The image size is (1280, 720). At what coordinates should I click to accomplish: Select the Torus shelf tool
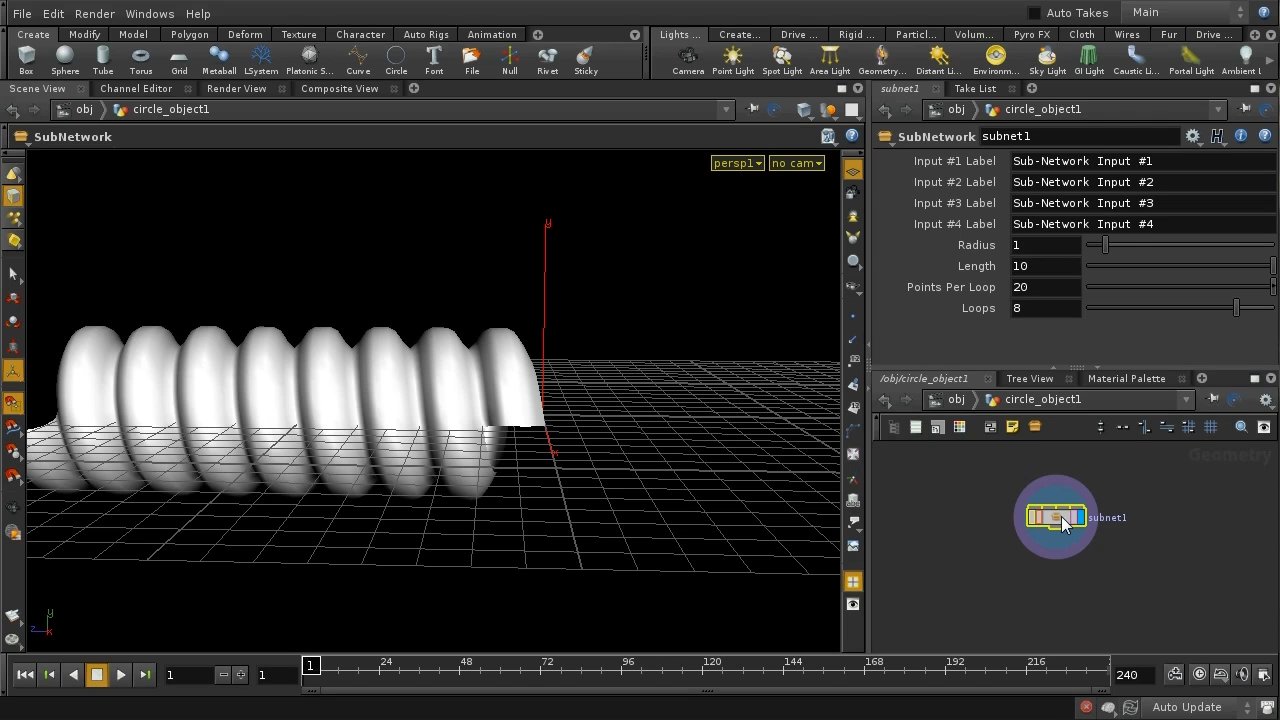141,60
